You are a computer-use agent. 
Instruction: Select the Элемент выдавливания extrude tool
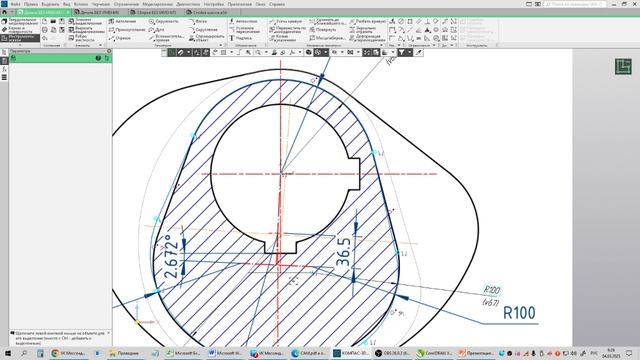tap(86, 21)
